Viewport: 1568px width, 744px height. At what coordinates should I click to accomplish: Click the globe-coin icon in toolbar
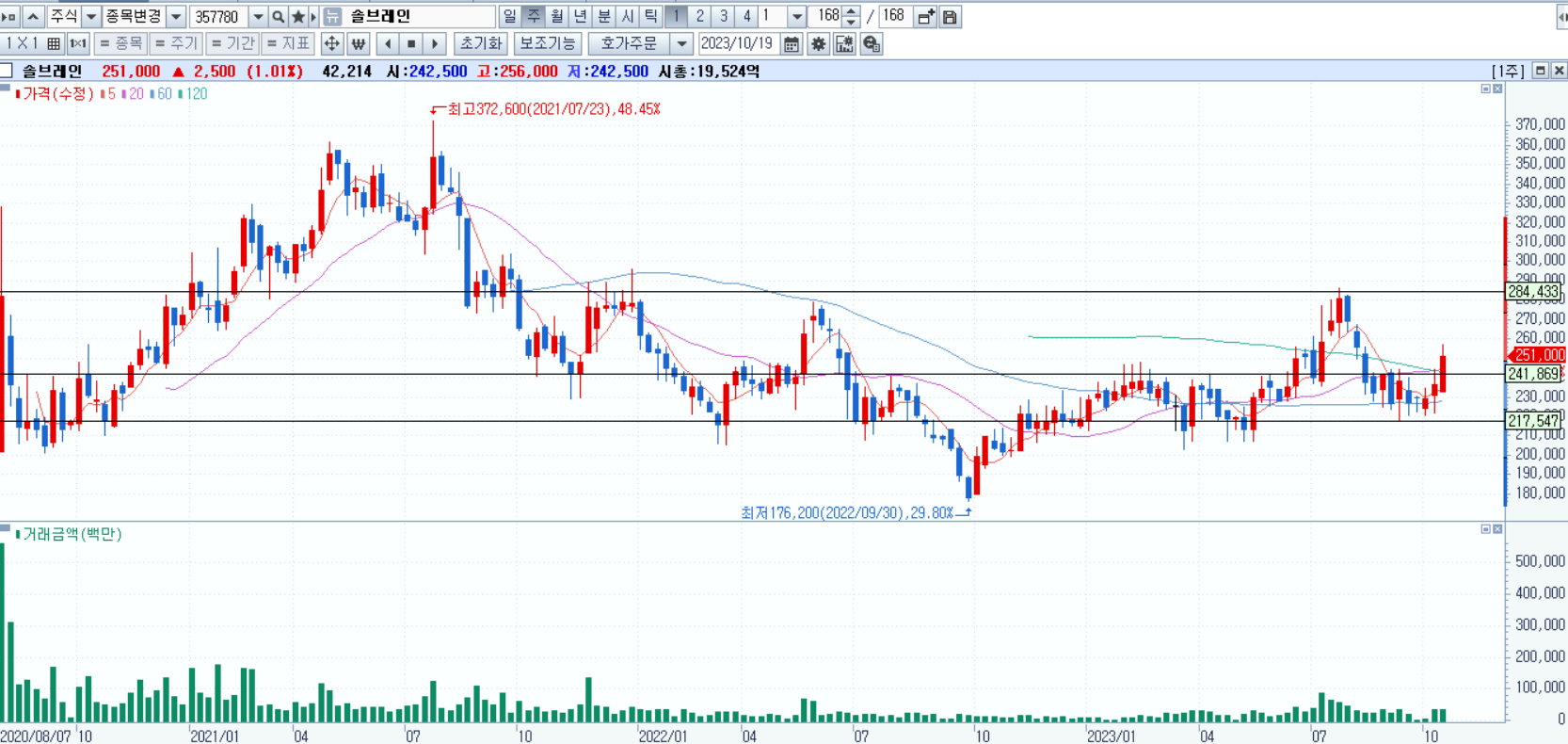[871, 43]
